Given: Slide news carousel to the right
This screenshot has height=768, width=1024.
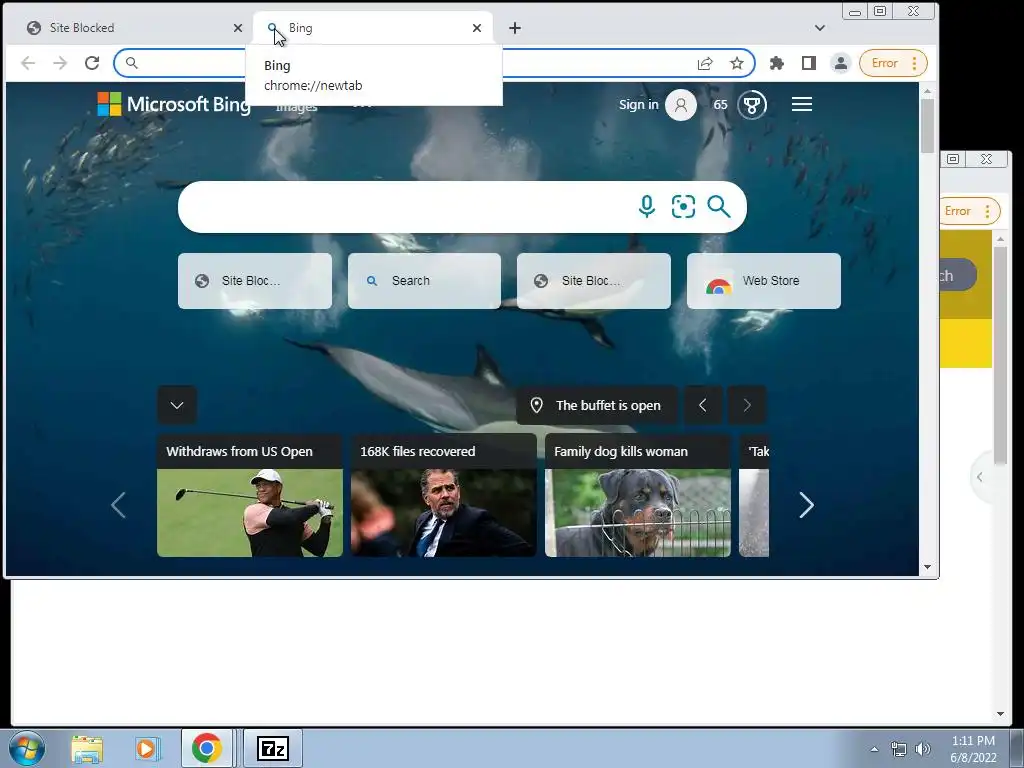Looking at the screenshot, I should (807, 505).
